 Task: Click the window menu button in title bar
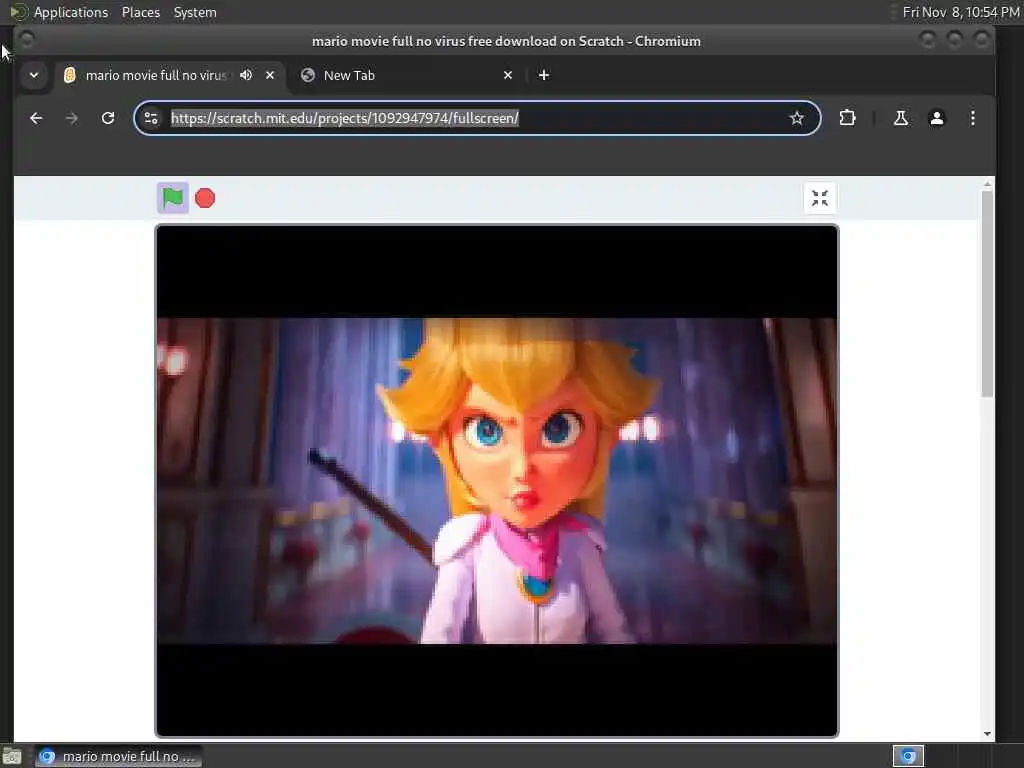pos(27,40)
